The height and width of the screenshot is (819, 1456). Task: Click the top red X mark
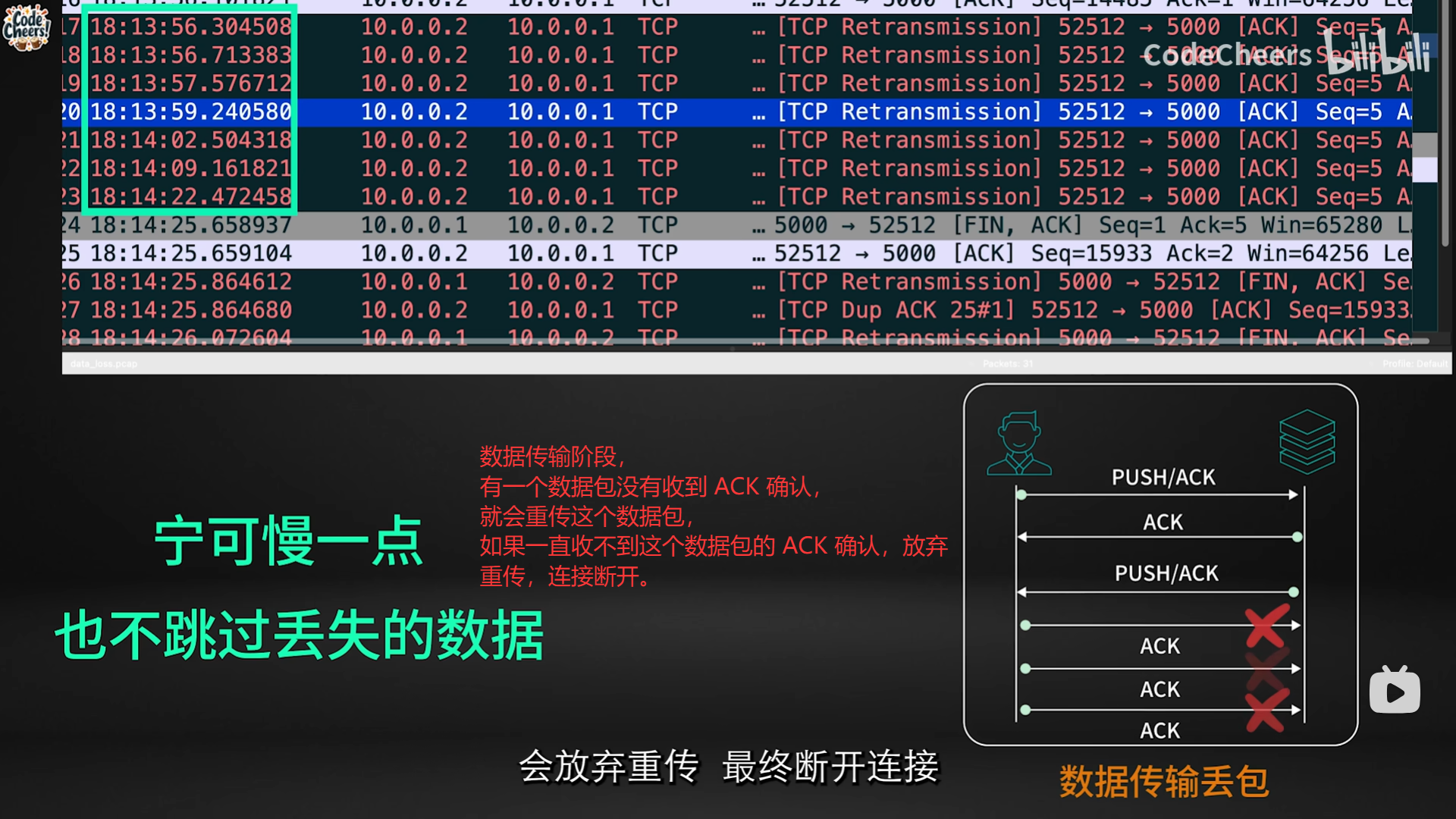pos(1266,626)
